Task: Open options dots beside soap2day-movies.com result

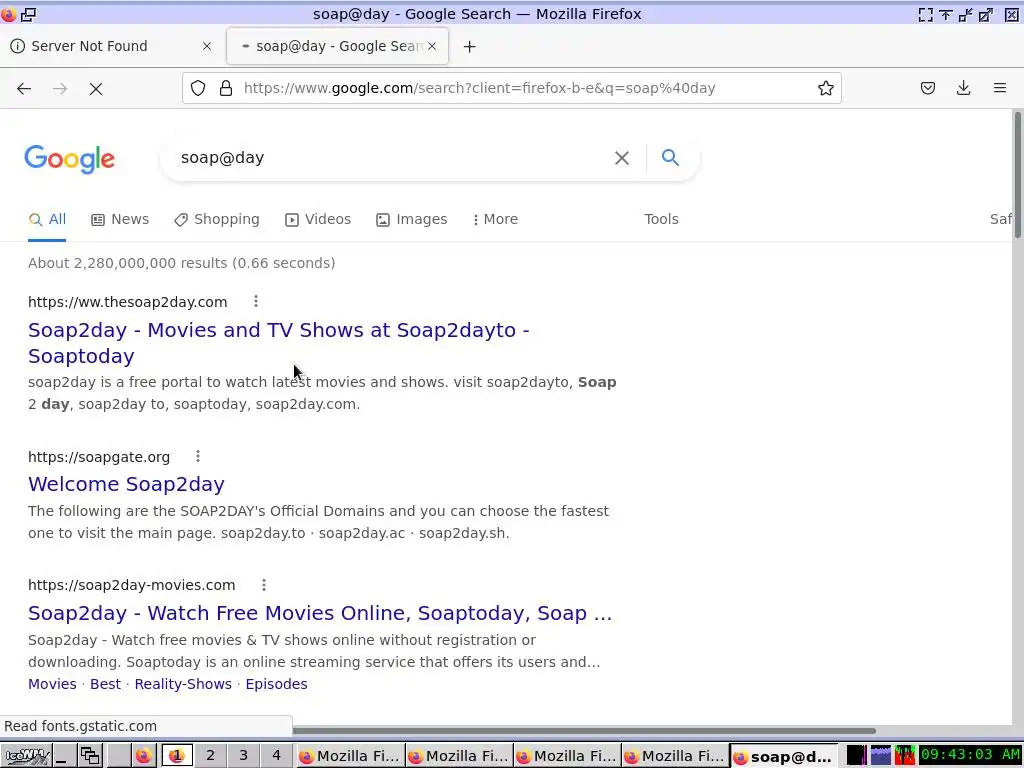Action: click(x=264, y=584)
